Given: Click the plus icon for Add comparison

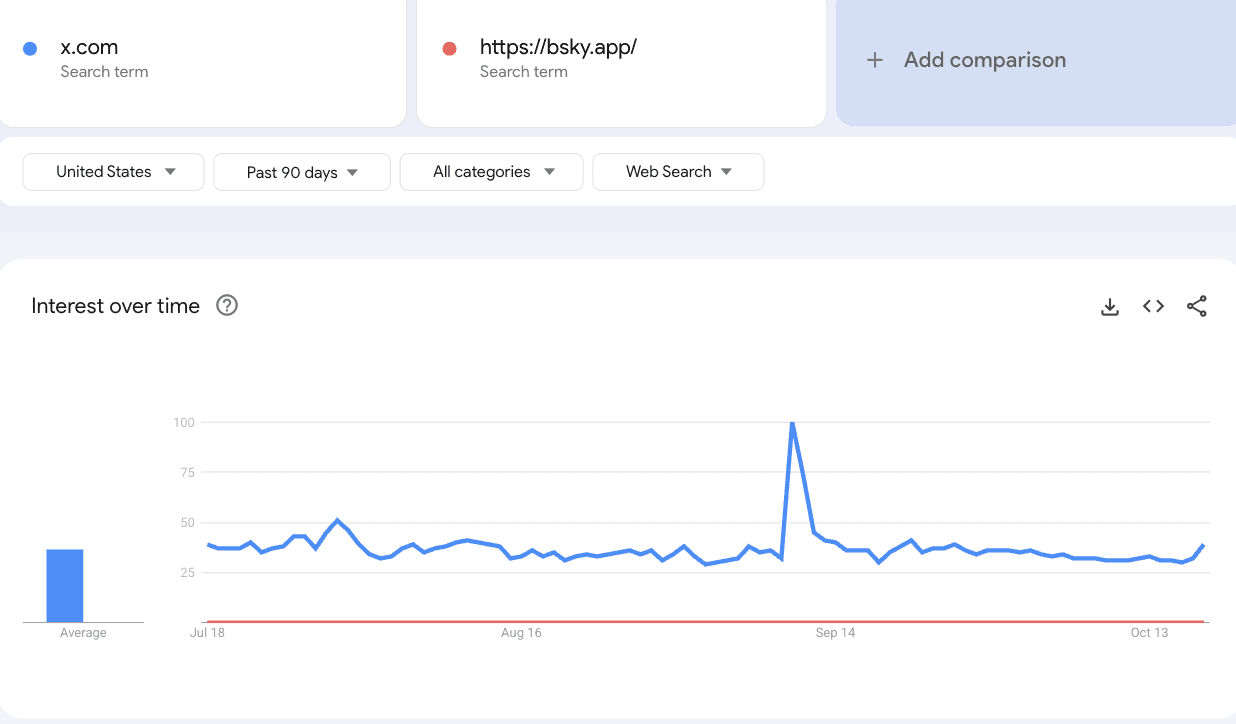Looking at the screenshot, I should (x=875, y=60).
